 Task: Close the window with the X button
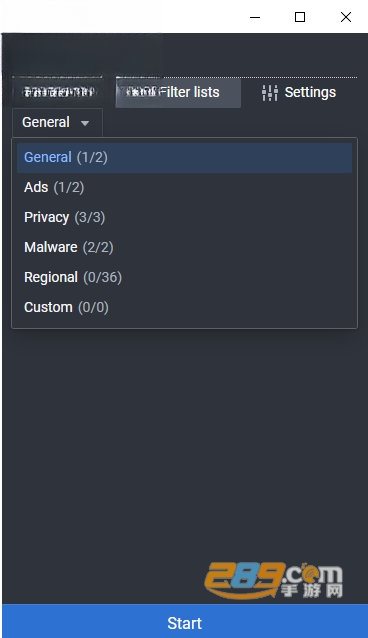click(346, 17)
